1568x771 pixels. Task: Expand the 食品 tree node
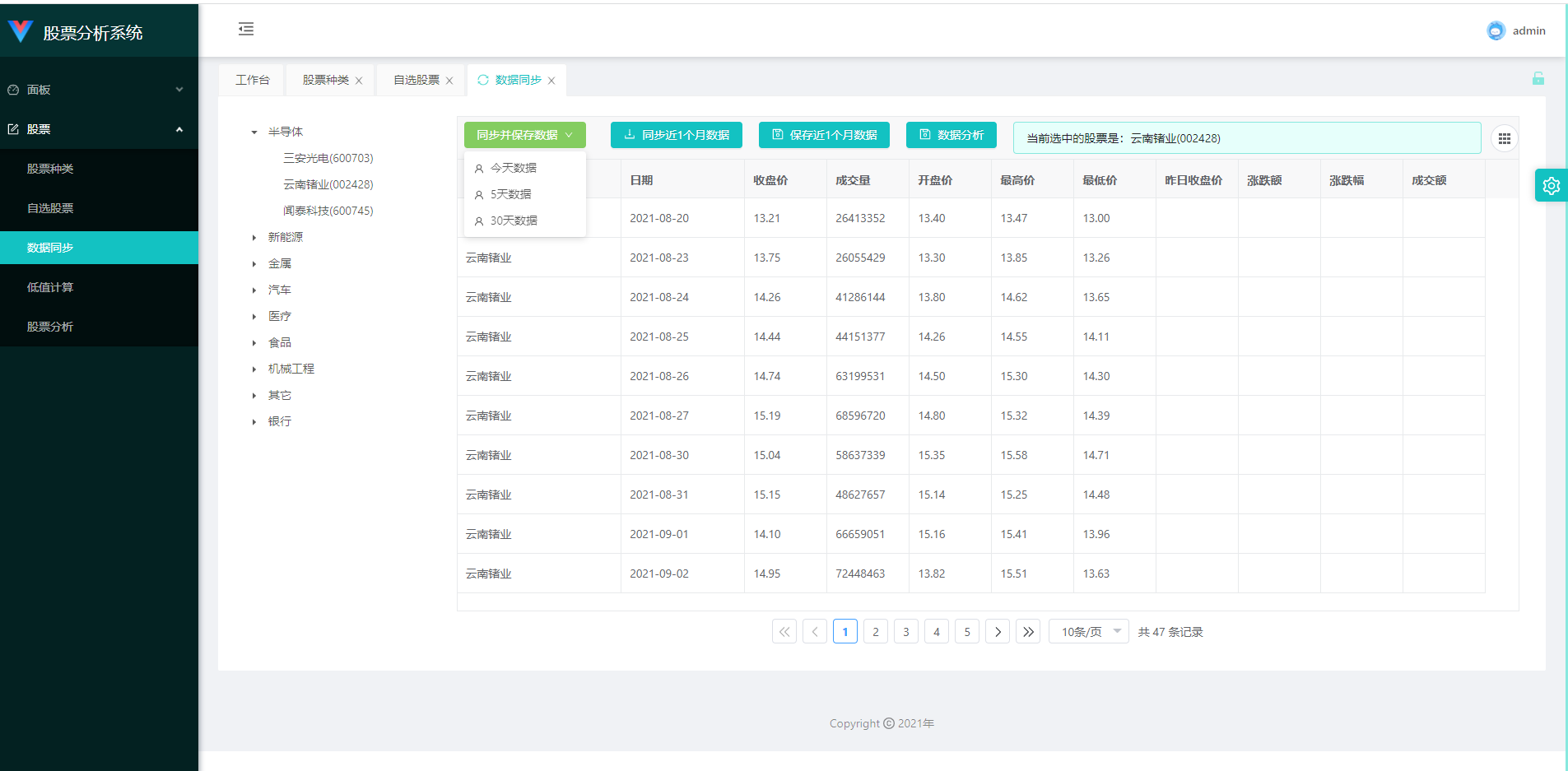pos(254,343)
